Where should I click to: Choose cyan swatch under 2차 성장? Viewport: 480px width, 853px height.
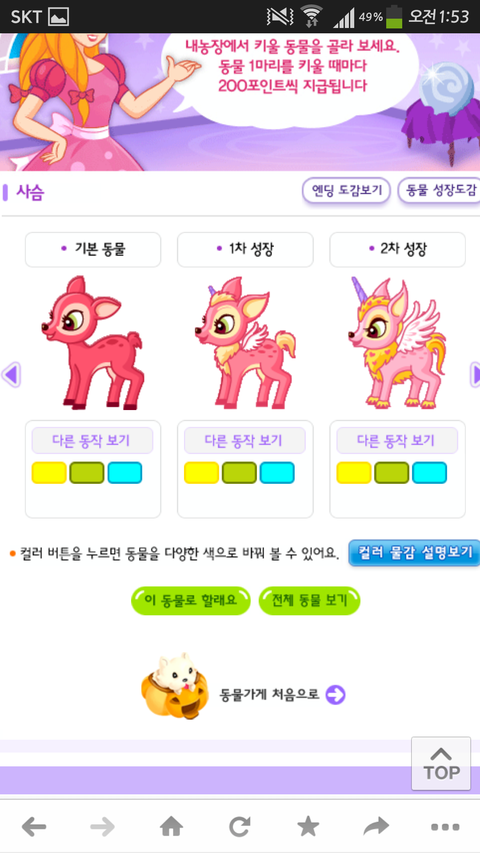tap(429, 473)
